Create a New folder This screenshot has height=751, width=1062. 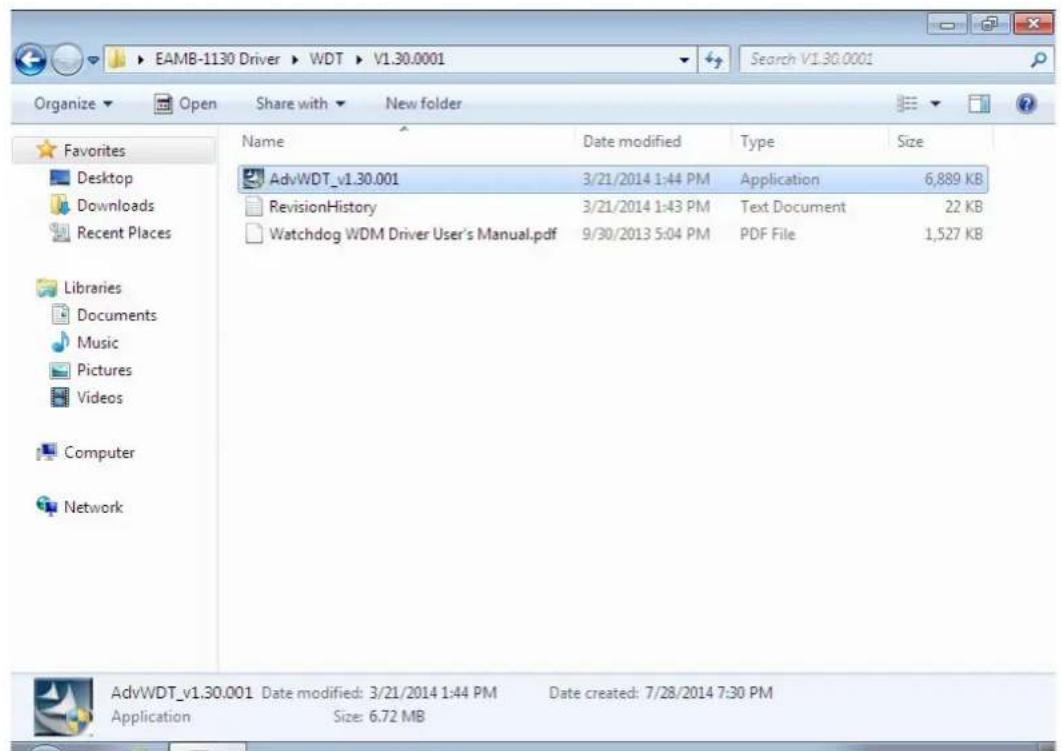click(x=423, y=104)
